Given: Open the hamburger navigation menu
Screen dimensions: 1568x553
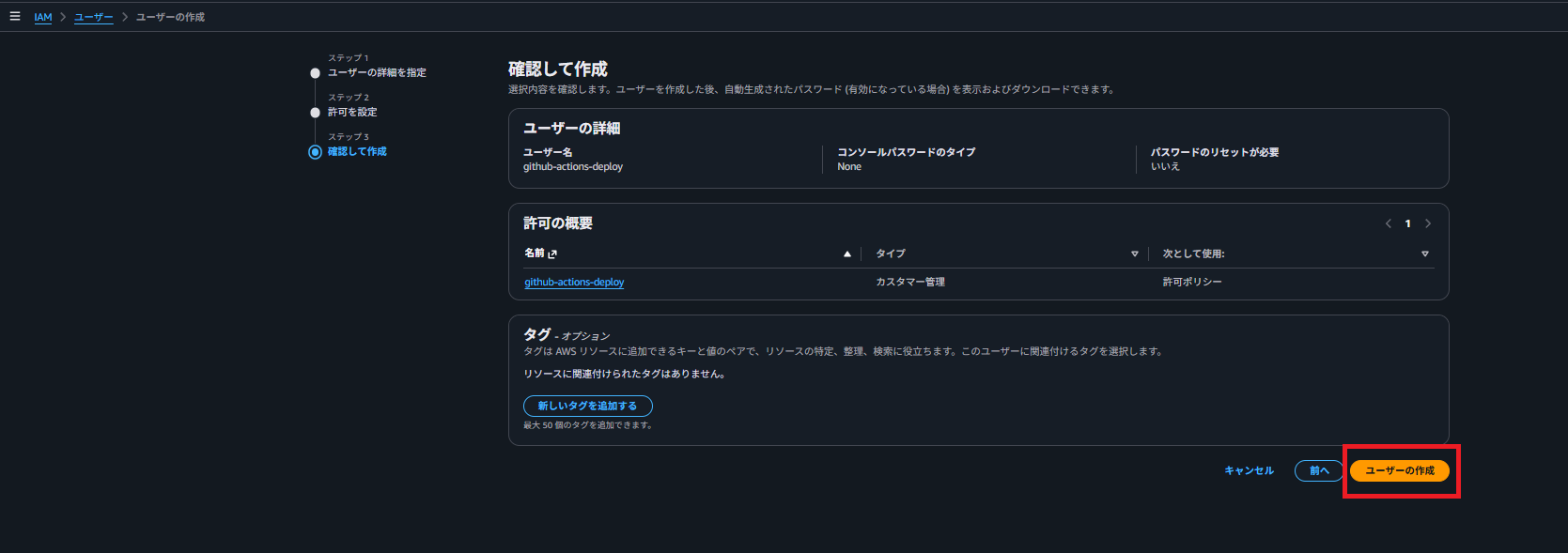Looking at the screenshot, I should (15, 16).
